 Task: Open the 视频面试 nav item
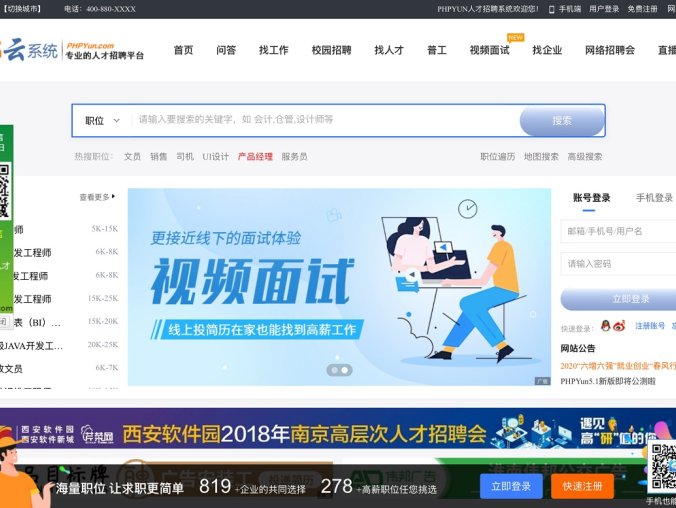(x=489, y=50)
